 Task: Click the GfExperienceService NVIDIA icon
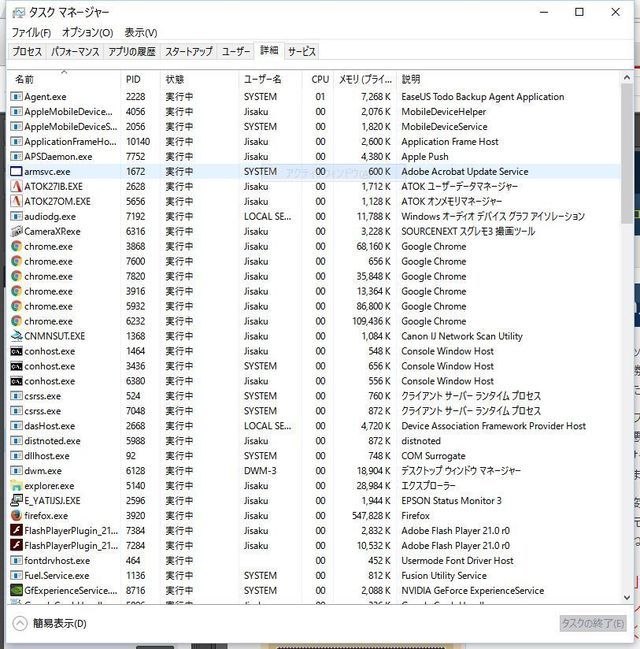click(x=16, y=590)
